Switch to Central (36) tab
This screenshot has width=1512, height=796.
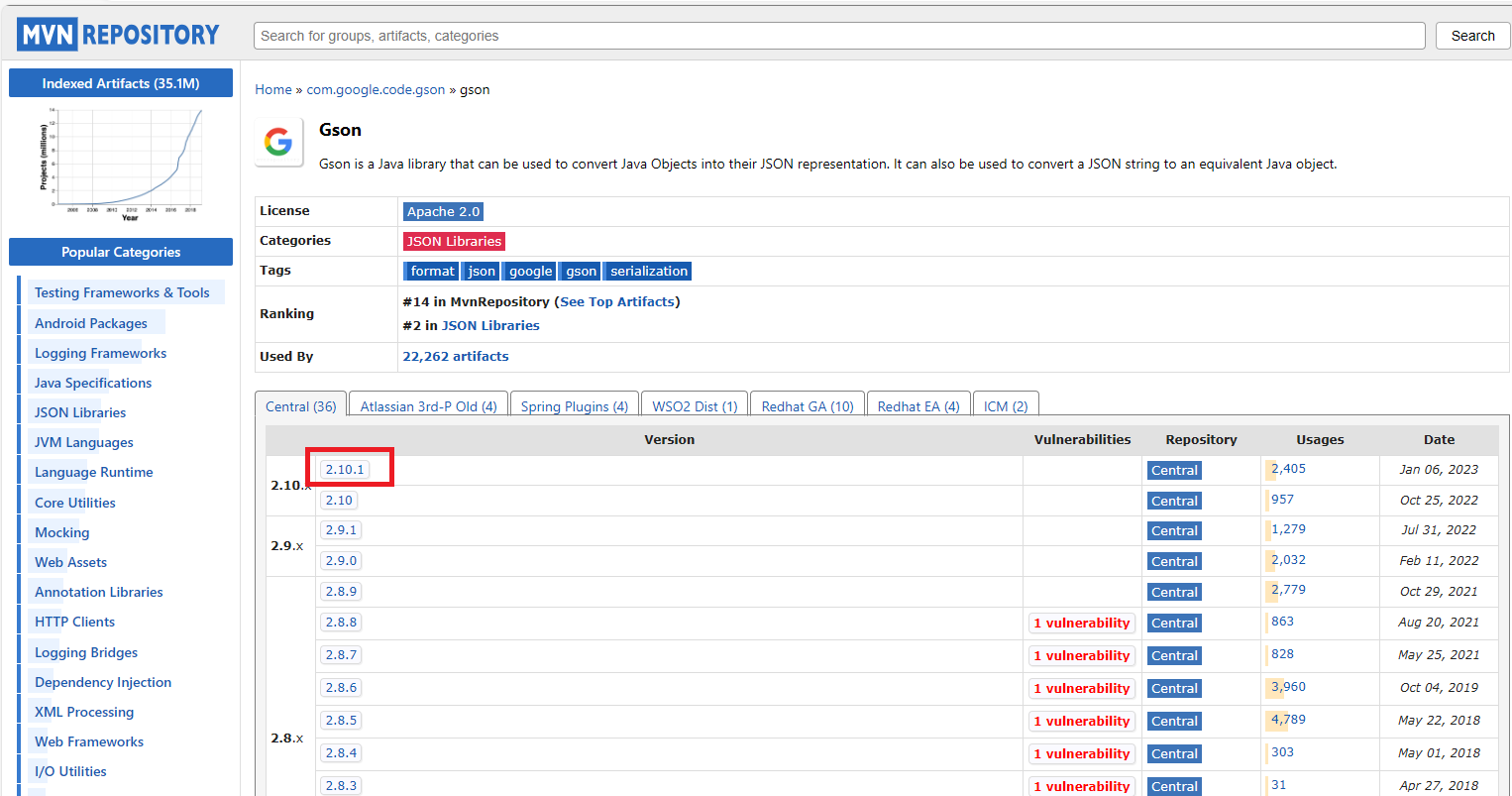[301, 406]
